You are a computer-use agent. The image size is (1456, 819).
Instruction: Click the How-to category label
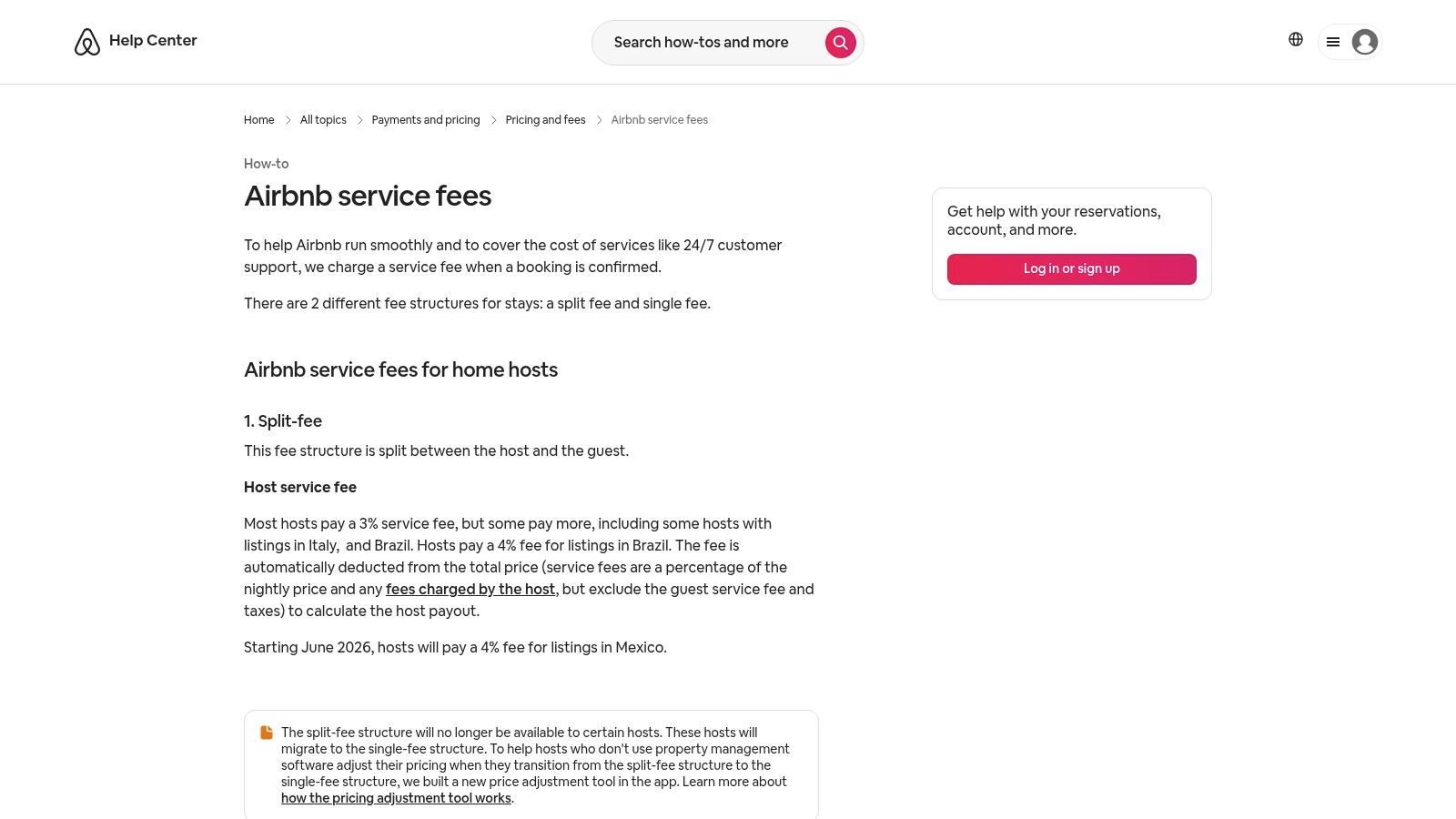coord(266,164)
